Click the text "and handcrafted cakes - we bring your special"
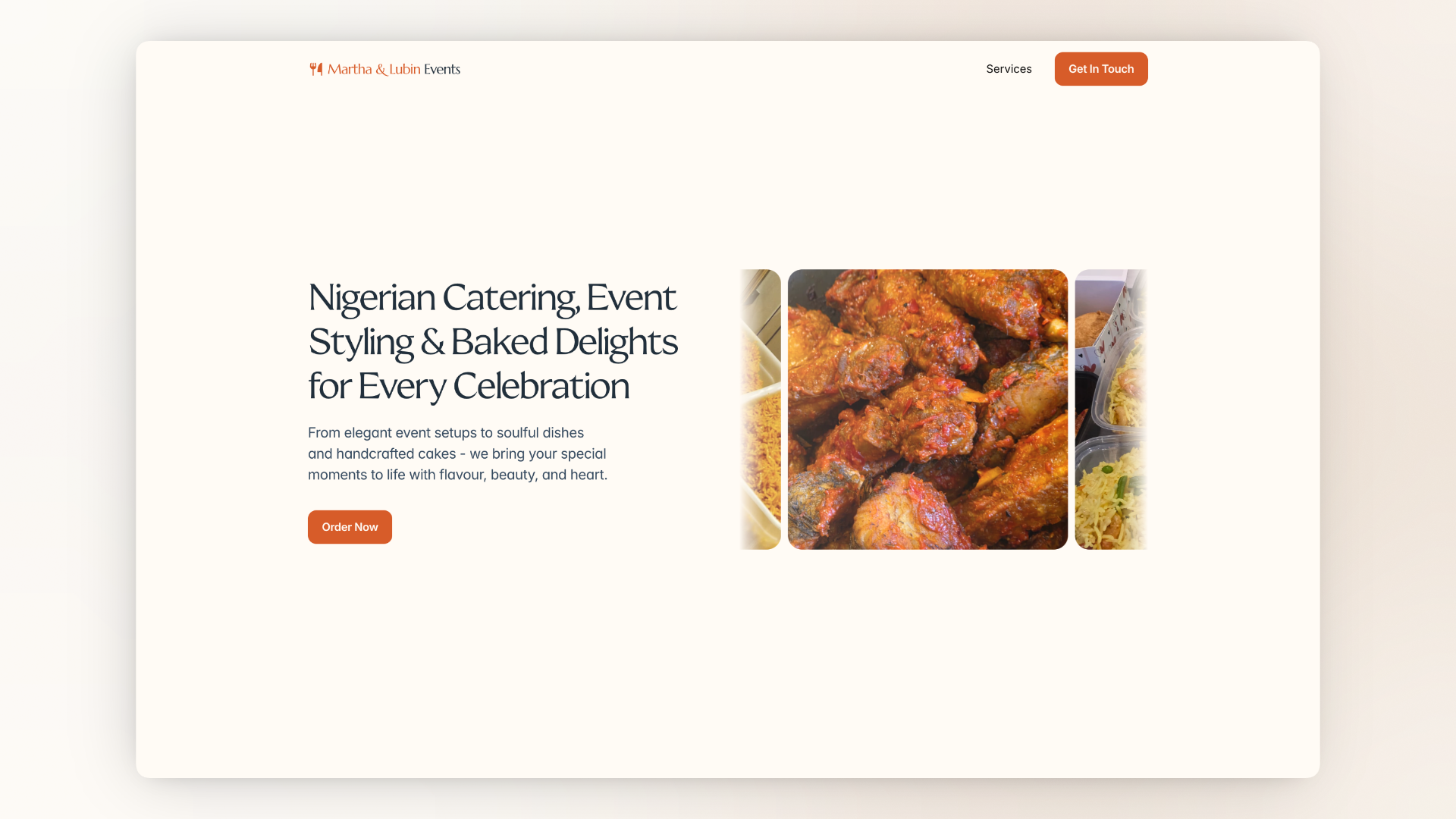The image size is (1456, 819). pos(457,453)
